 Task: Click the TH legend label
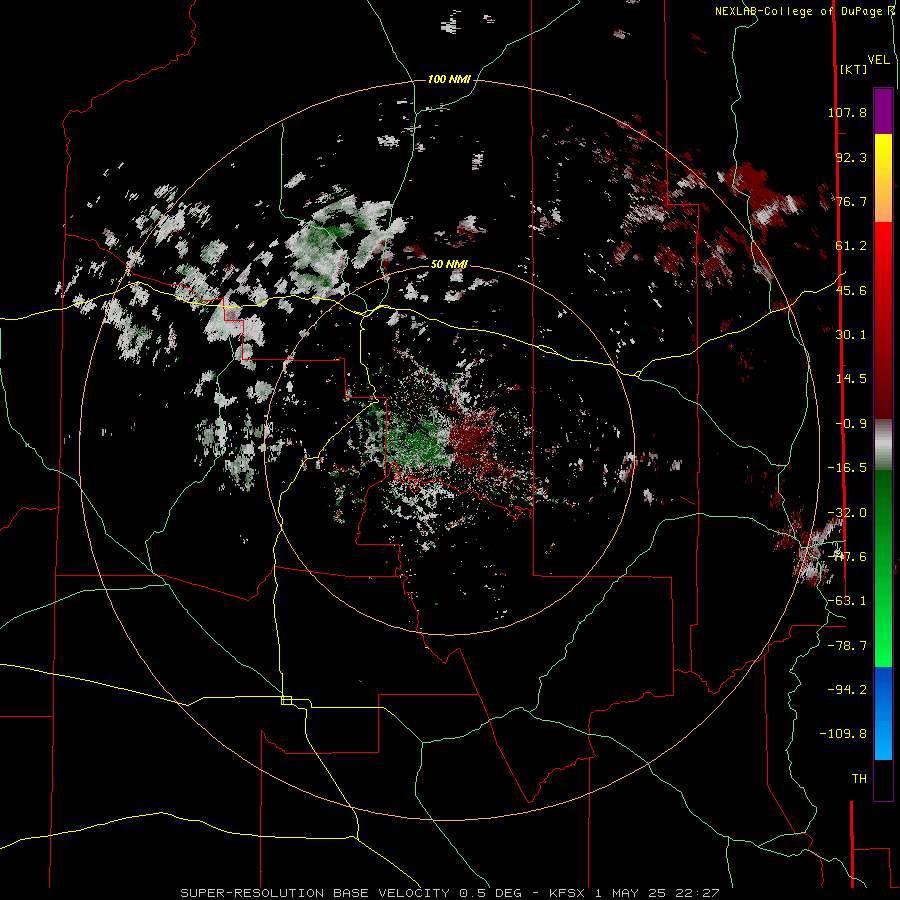click(x=859, y=779)
